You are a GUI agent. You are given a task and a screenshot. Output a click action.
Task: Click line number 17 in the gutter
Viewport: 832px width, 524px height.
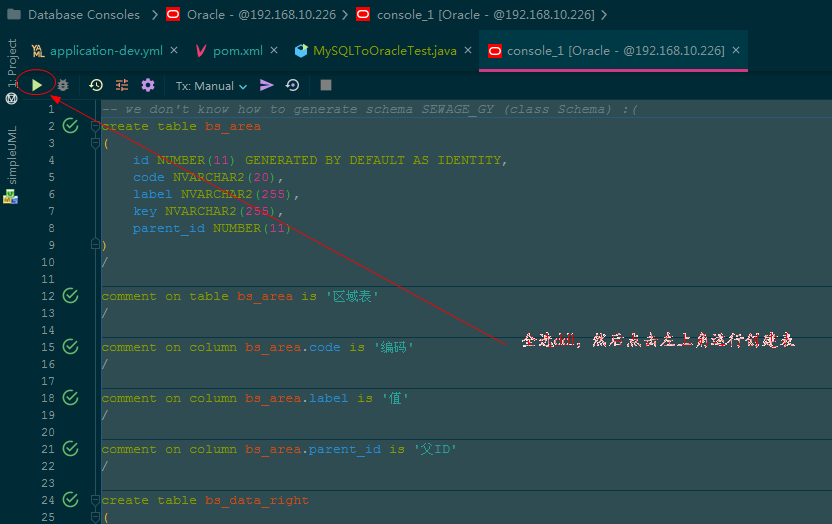pyautogui.click(x=48, y=381)
